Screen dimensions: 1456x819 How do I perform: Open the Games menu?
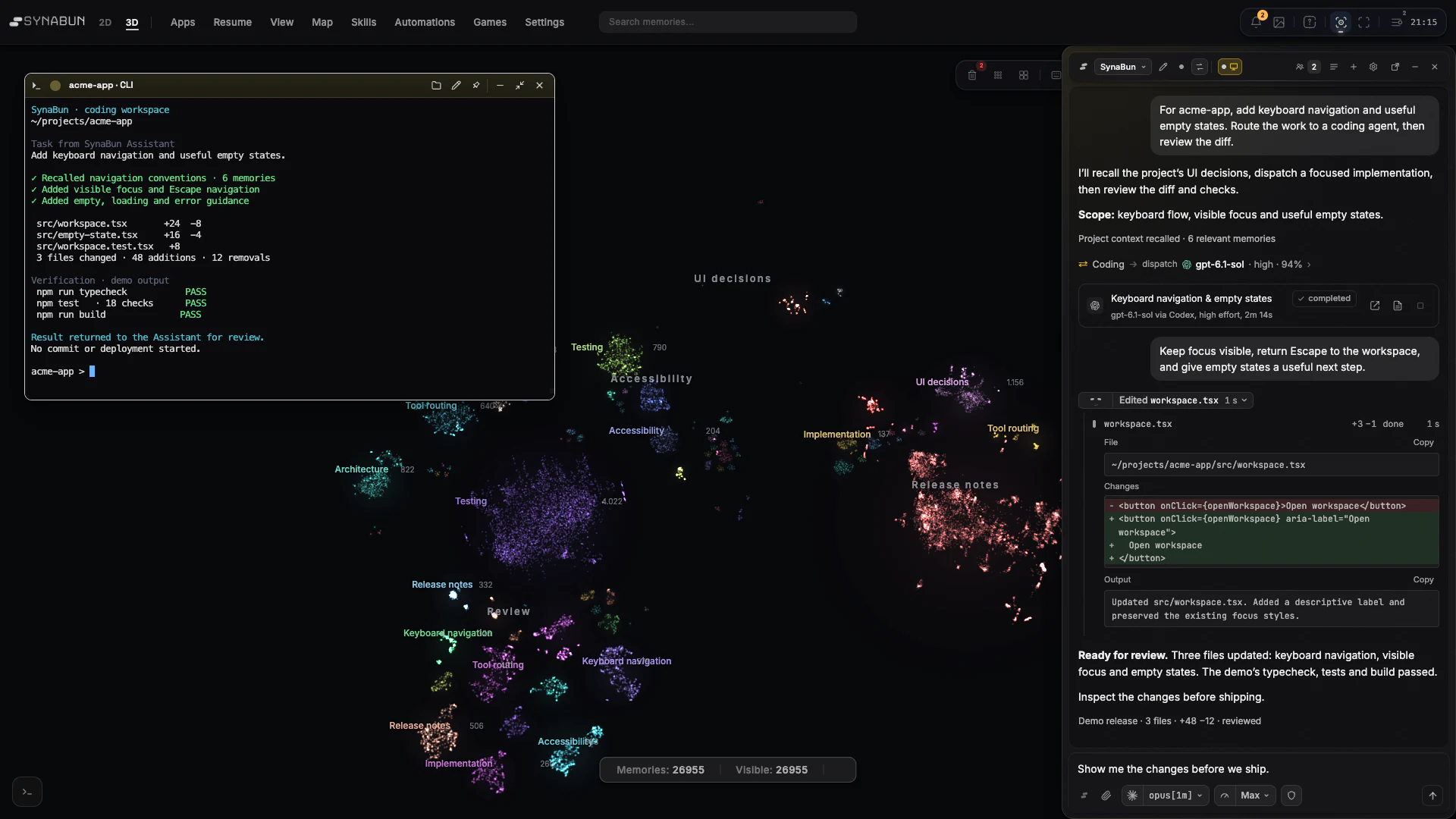[490, 22]
